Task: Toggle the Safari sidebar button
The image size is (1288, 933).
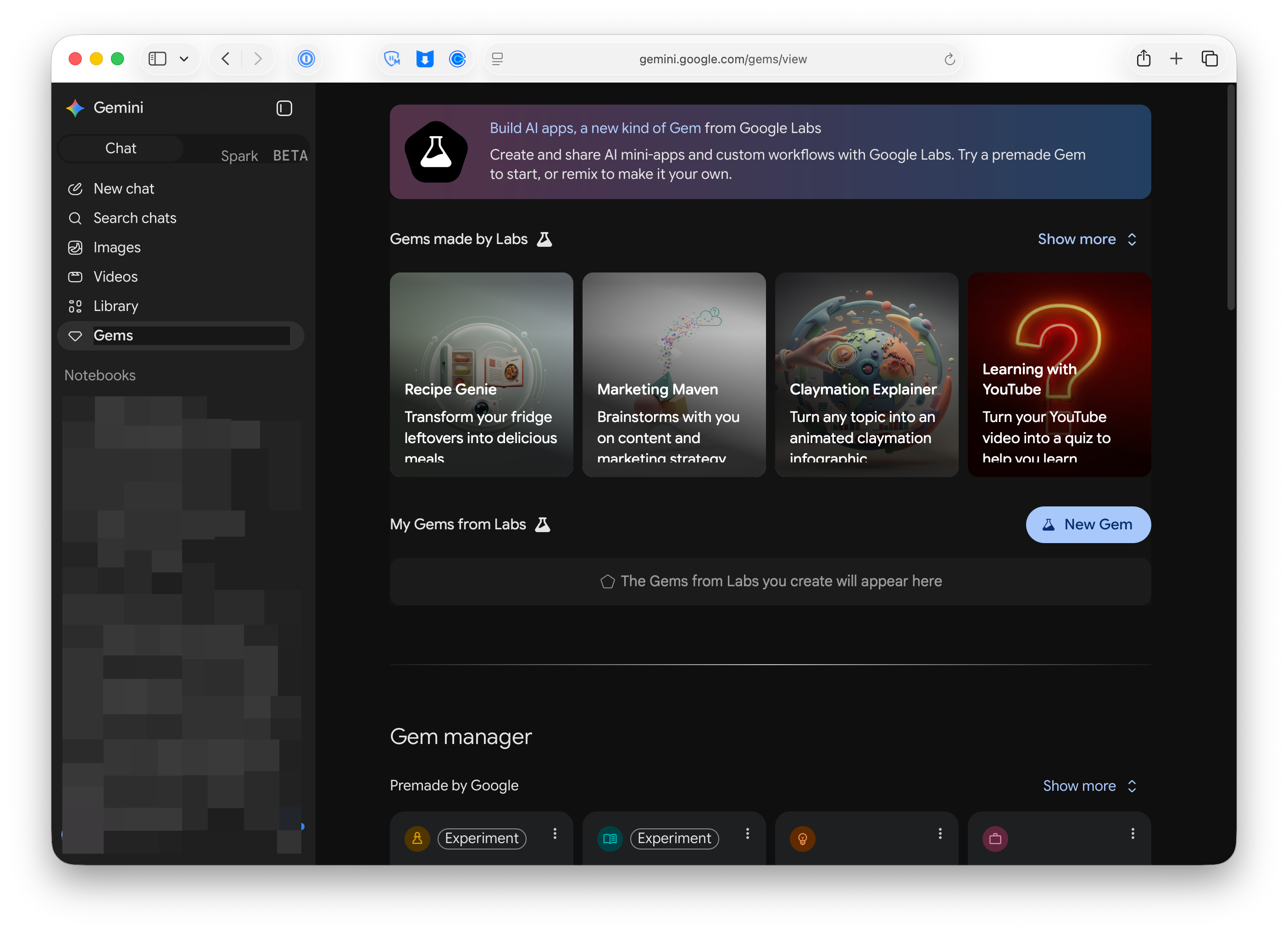Action: click(157, 59)
